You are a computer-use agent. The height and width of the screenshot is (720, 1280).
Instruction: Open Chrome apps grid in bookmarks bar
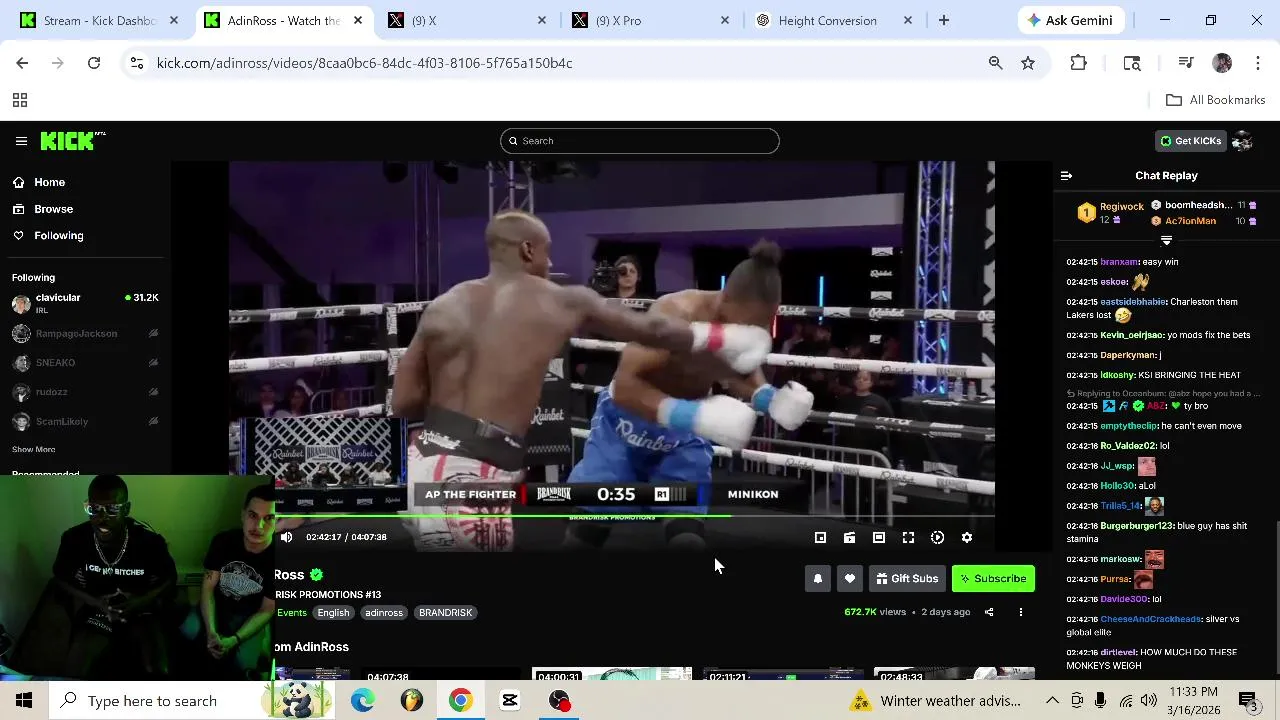(19, 100)
